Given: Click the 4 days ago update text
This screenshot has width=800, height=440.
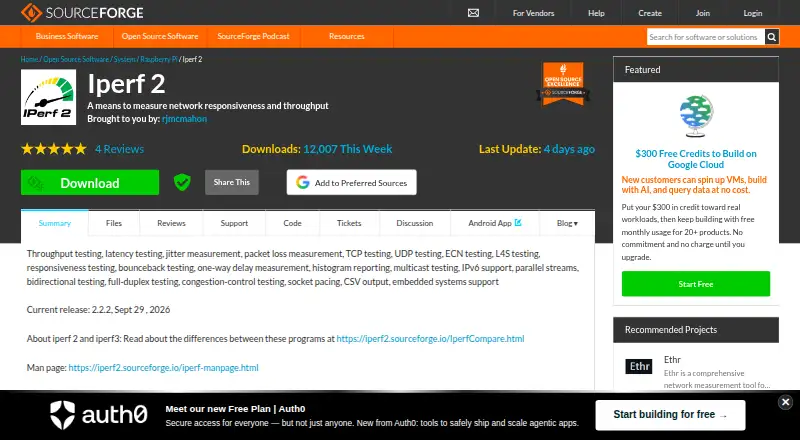Looking at the screenshot, I should 569,149.
